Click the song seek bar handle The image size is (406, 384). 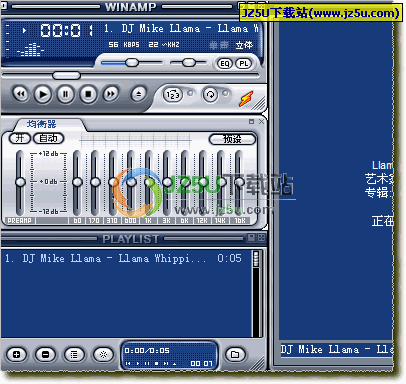click(x=67, y=76)
